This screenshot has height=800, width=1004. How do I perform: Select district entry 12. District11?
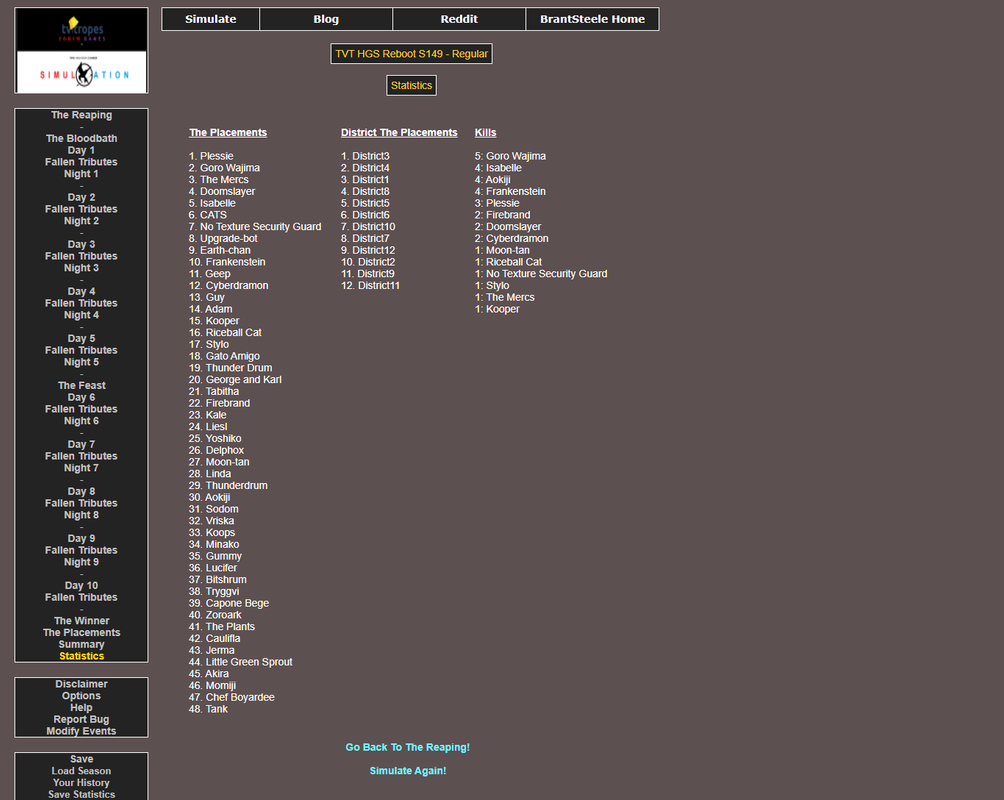[370, 286]
